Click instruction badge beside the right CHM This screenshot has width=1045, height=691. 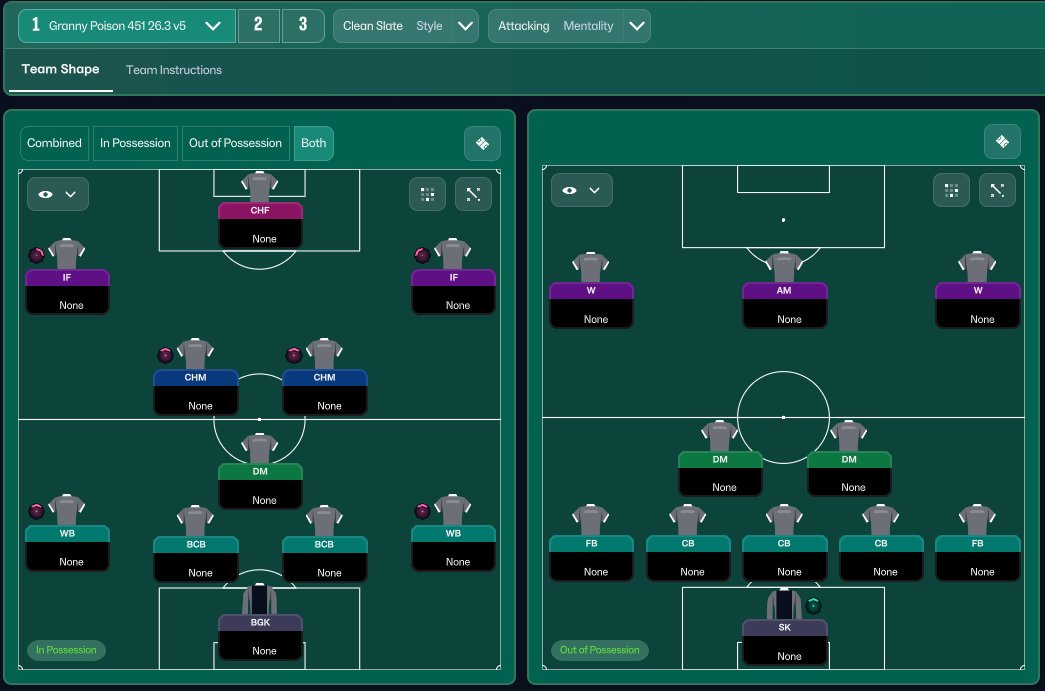pos(294,355)
